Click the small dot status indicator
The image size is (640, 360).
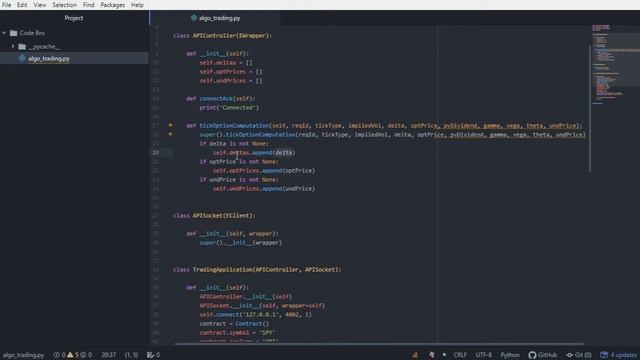tap(444, 355)
